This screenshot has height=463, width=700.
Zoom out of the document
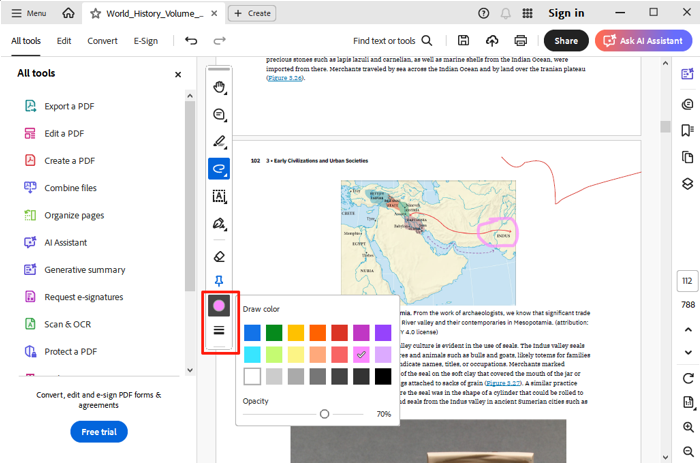pyautogui.click(x=688, y=451)
